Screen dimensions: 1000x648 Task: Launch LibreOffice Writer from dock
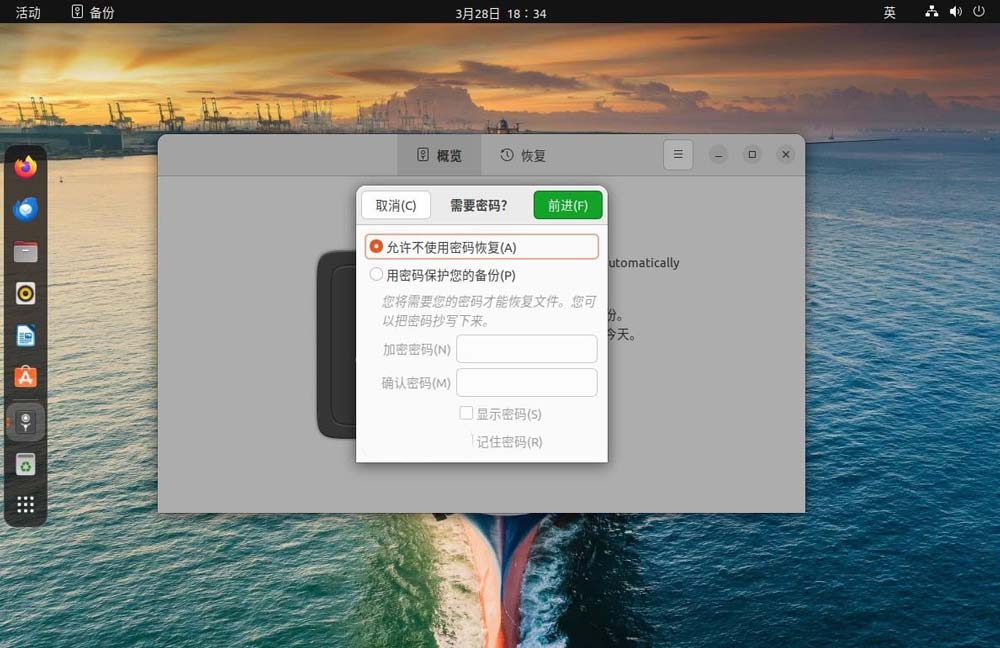(26, 336)
